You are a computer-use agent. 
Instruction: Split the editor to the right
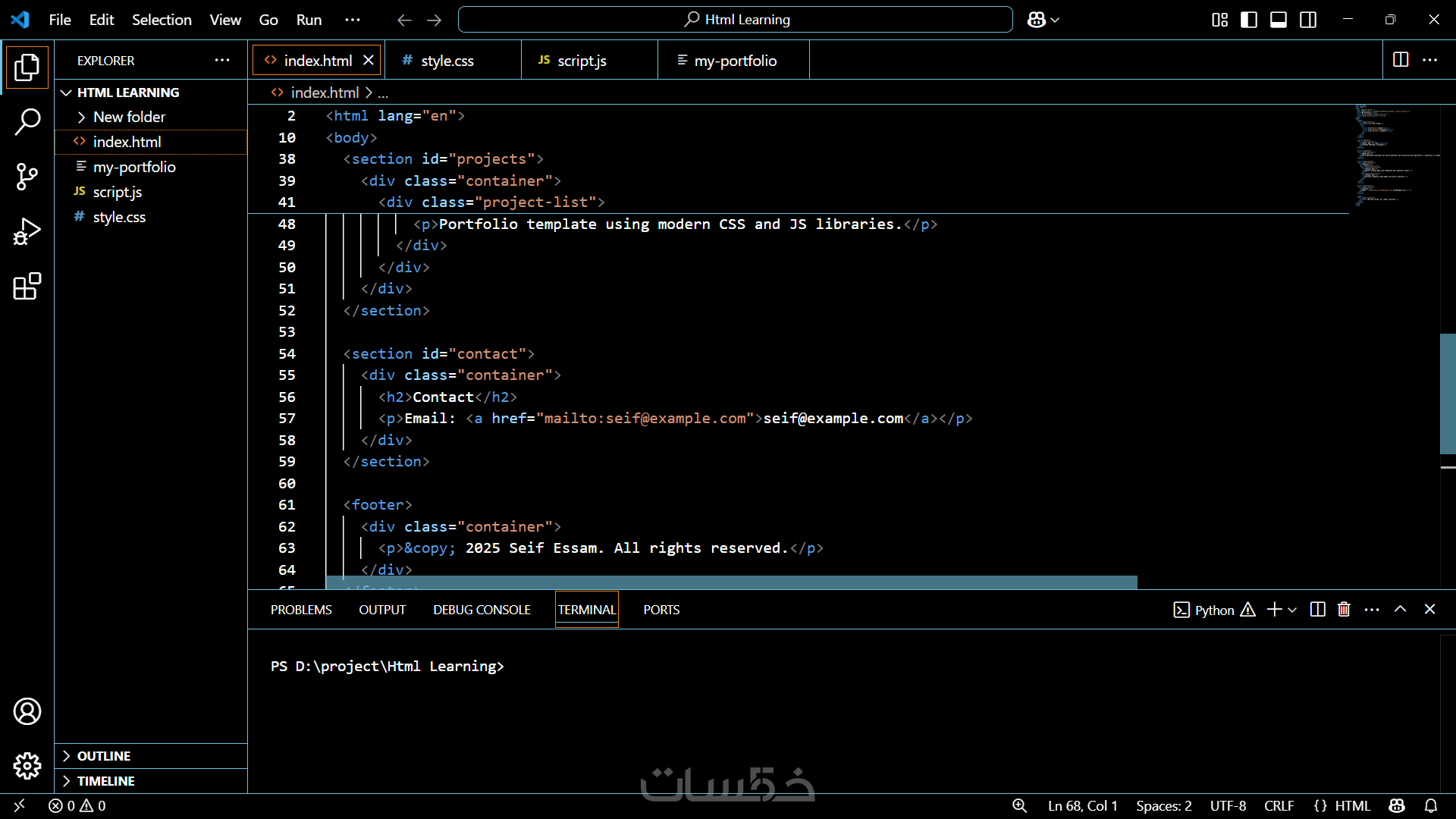click(x=1401, y=60)
